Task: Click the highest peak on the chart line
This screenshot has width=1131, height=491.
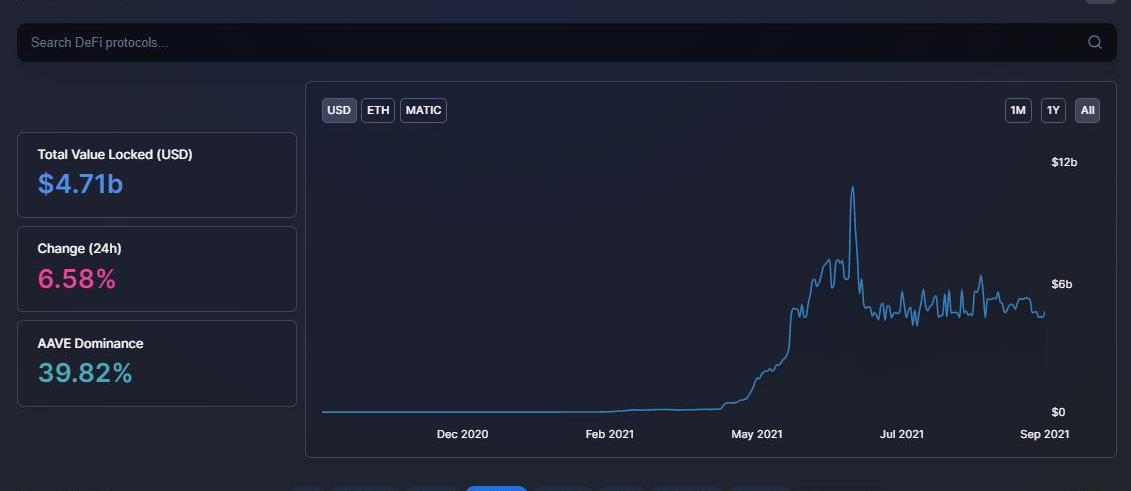Action: (x=852, y=187)
